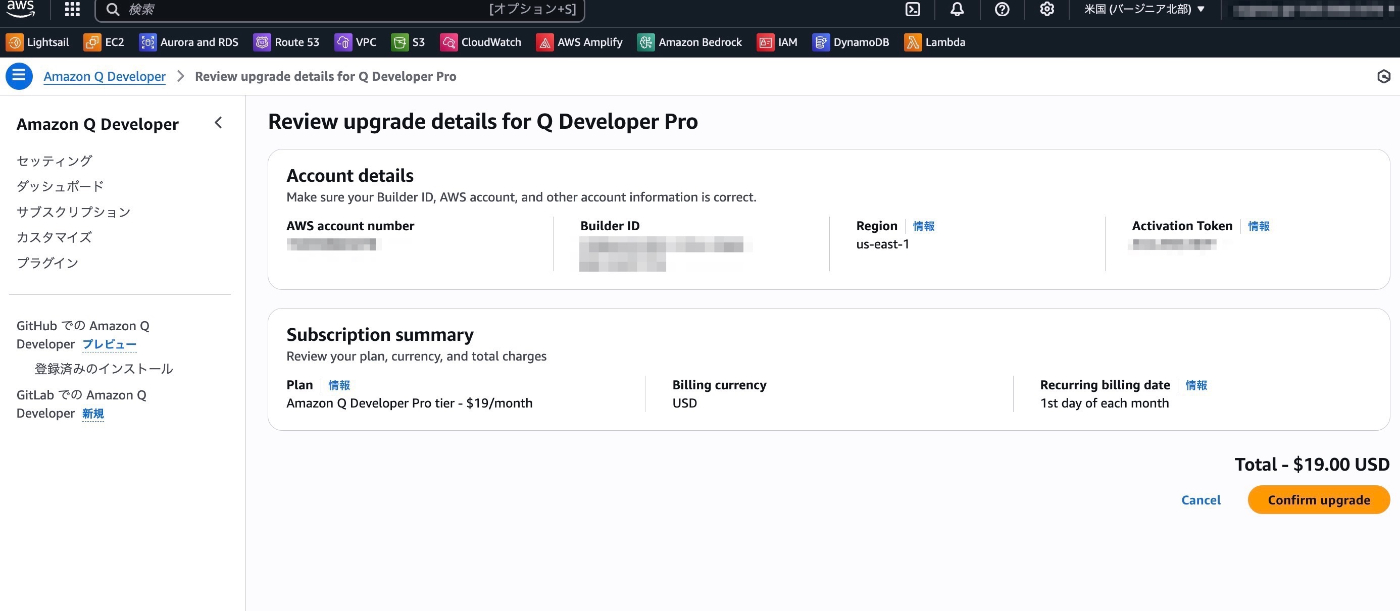1400x611 pixels.
Task: Open GitHub での Amazon Q Developer
Action: (x=83, y=335)
